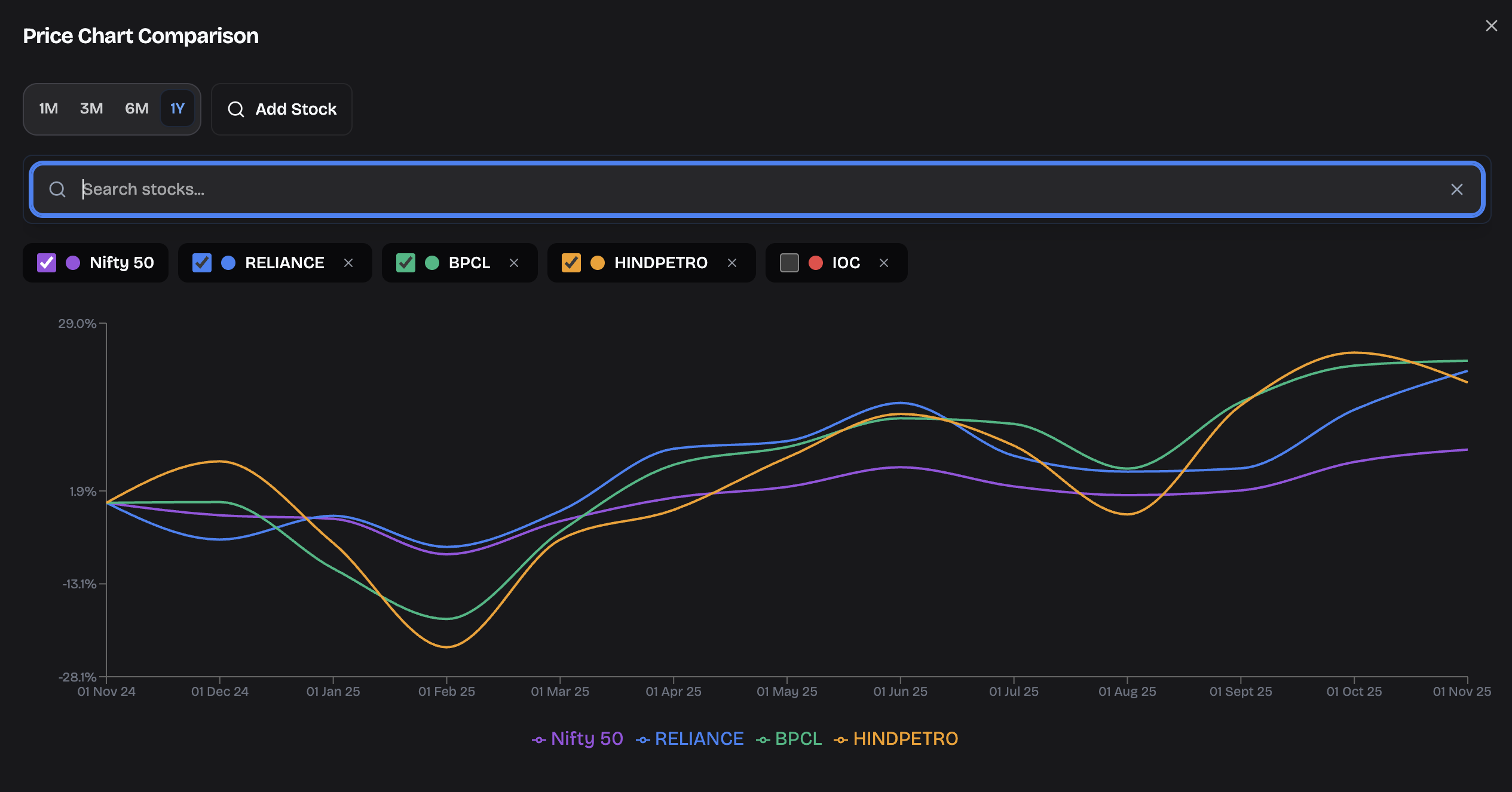Switch to the 1M time range

tap(48, 109)
